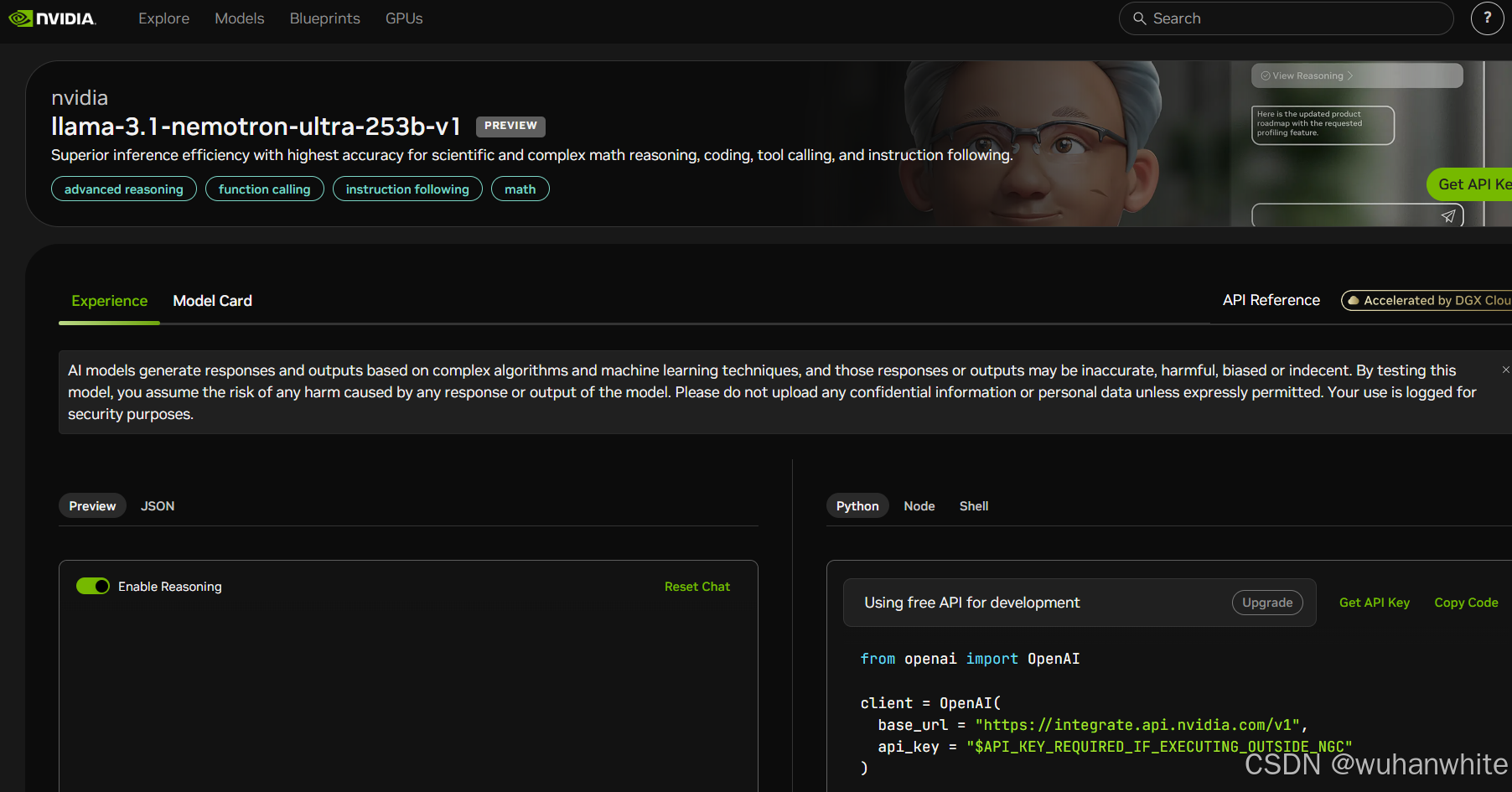
Task: Click the search magnifier icon
Action: tap(1139, 18)
